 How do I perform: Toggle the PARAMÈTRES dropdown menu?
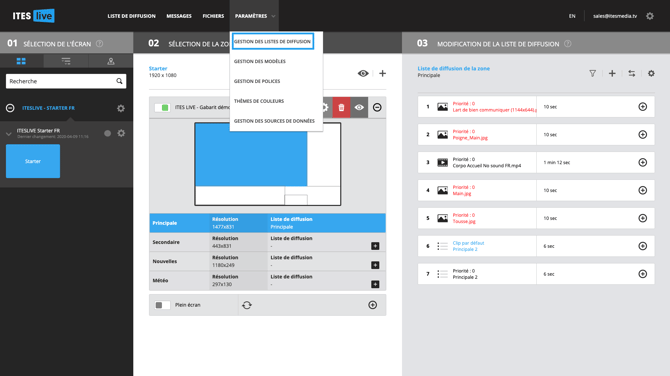coord(254,16)
